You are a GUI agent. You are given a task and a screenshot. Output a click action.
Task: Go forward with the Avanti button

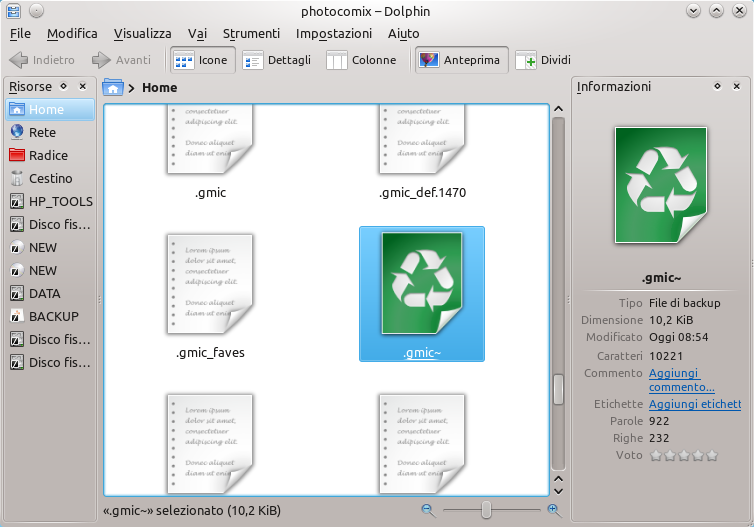[121, 60]
